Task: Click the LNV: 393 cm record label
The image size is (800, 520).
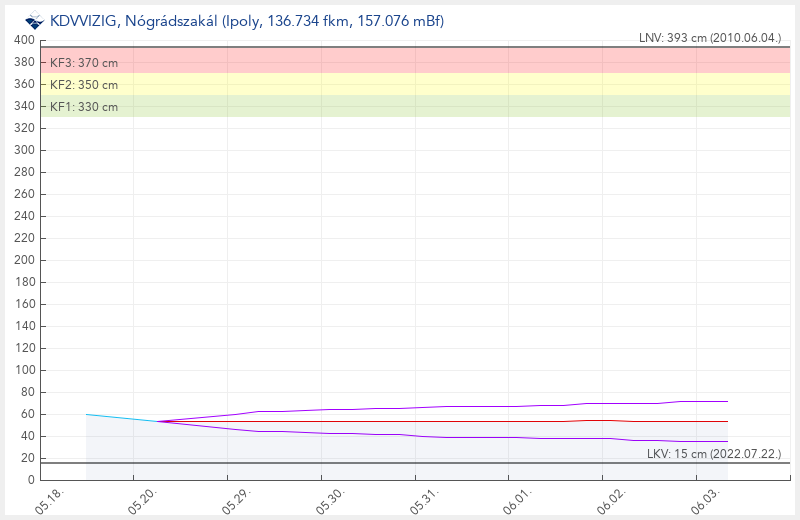Action: [710, 38]
